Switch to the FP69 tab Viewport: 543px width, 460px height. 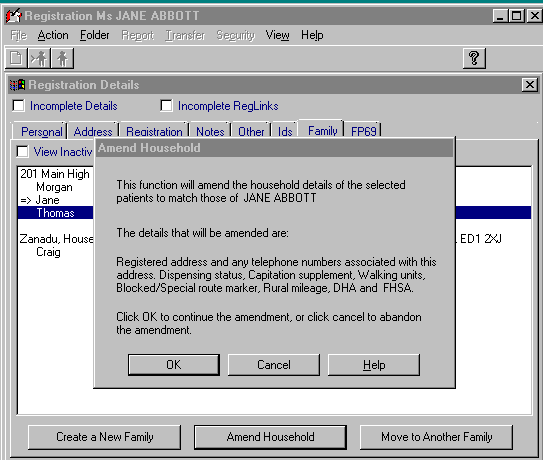[364, 132]
